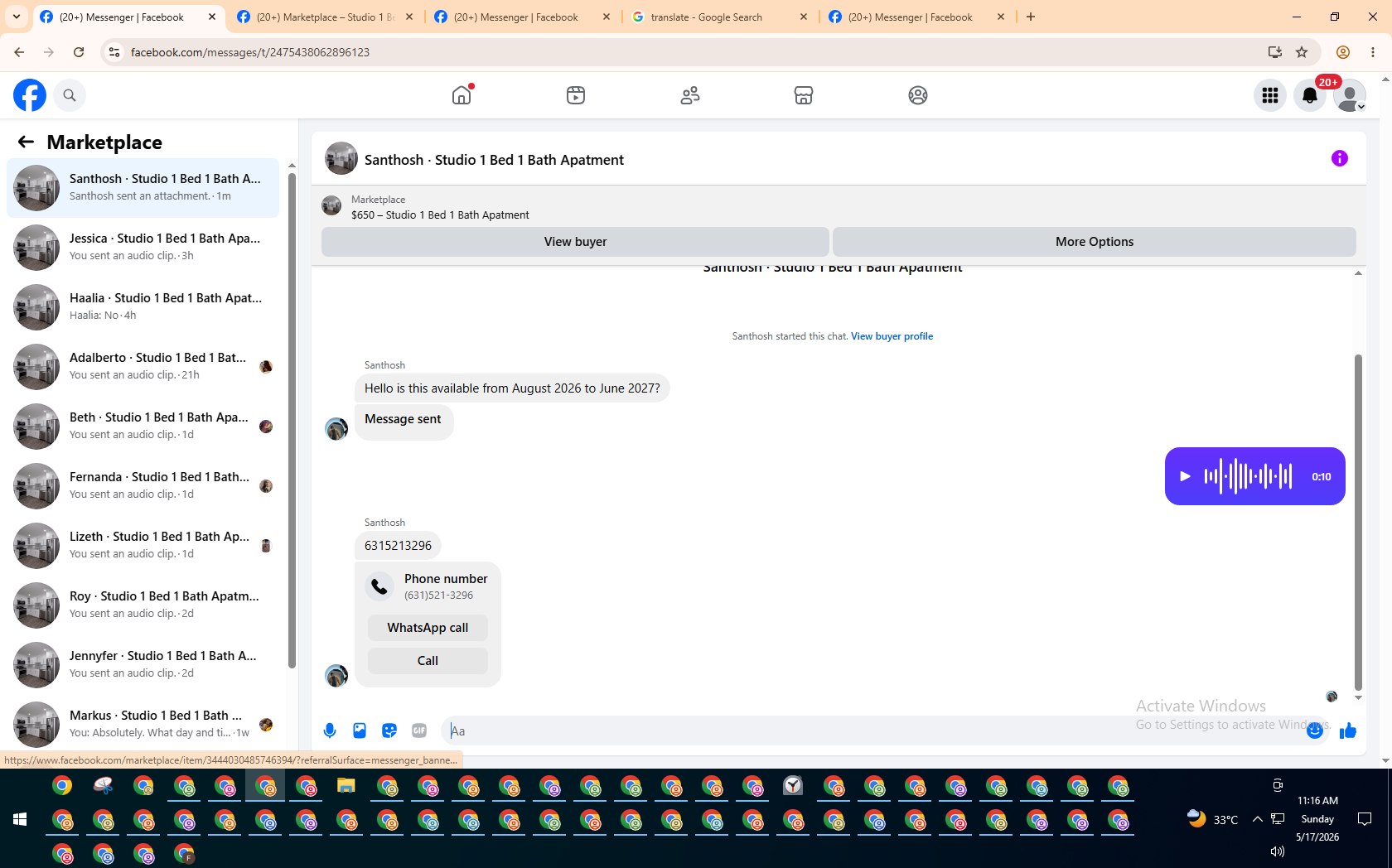
Task: Open the 33°C weather widget
Action: pos(1212,819)
